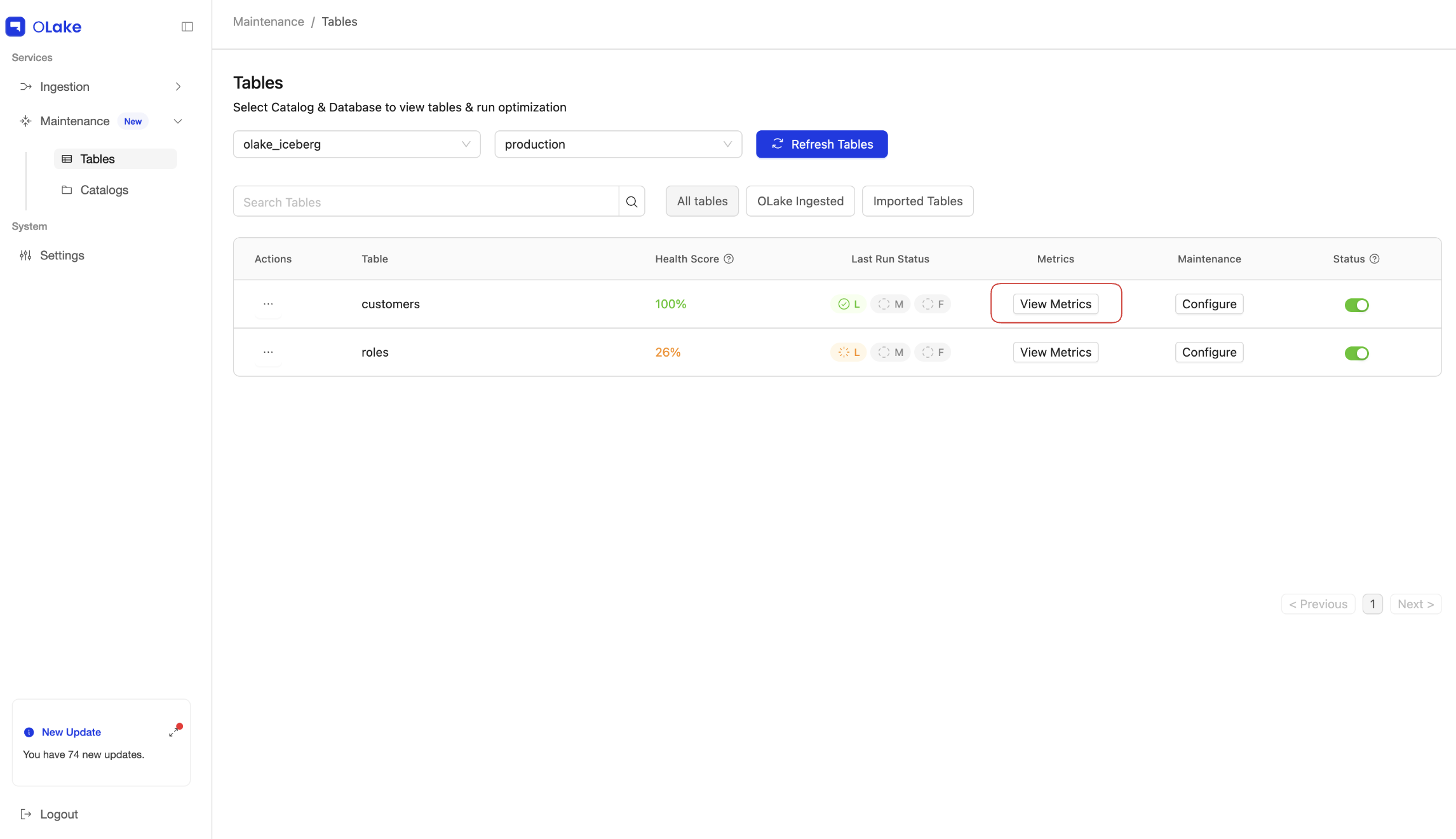Open the Settings sliders icon
1456x839 pixels.
point(25,255)
